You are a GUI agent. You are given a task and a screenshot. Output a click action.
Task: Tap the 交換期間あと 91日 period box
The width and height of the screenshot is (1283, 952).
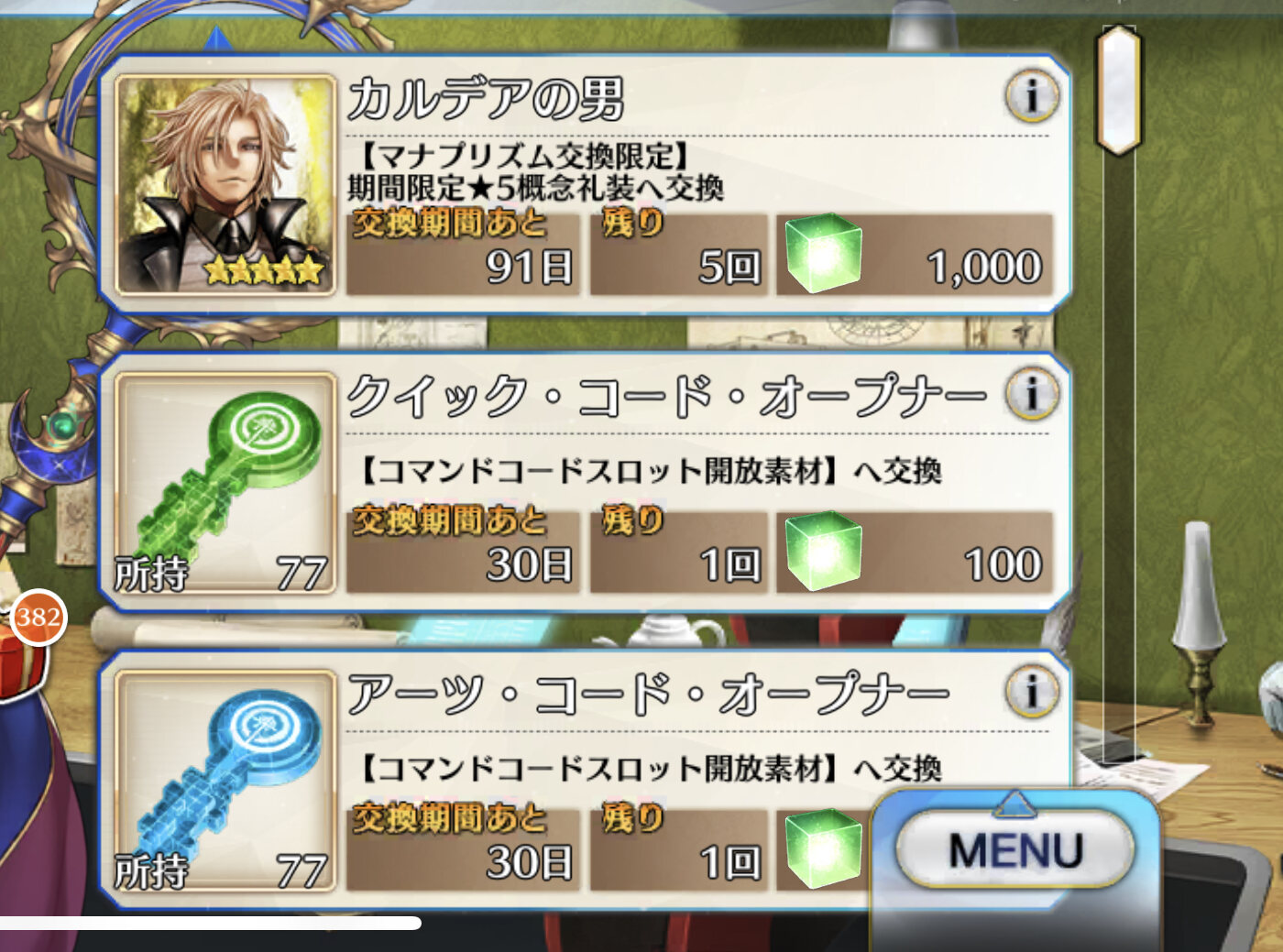click(x=463, y=254)
